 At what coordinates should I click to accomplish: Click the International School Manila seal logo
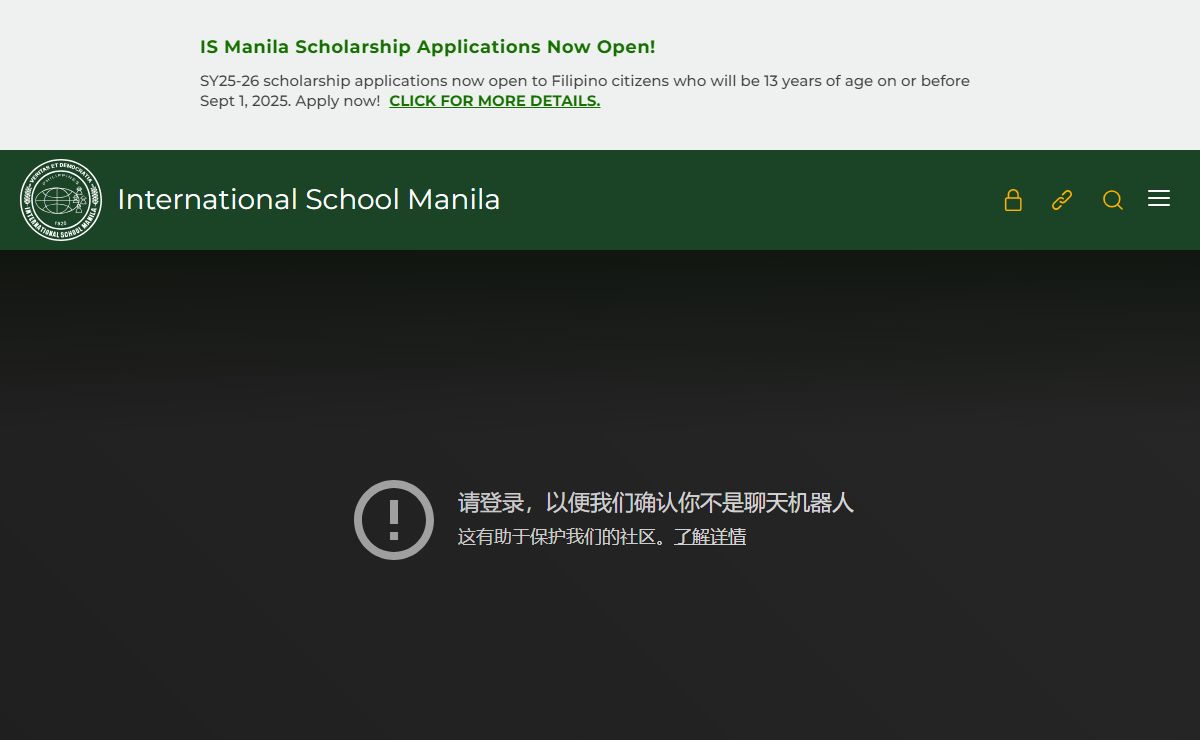[61, 200]
